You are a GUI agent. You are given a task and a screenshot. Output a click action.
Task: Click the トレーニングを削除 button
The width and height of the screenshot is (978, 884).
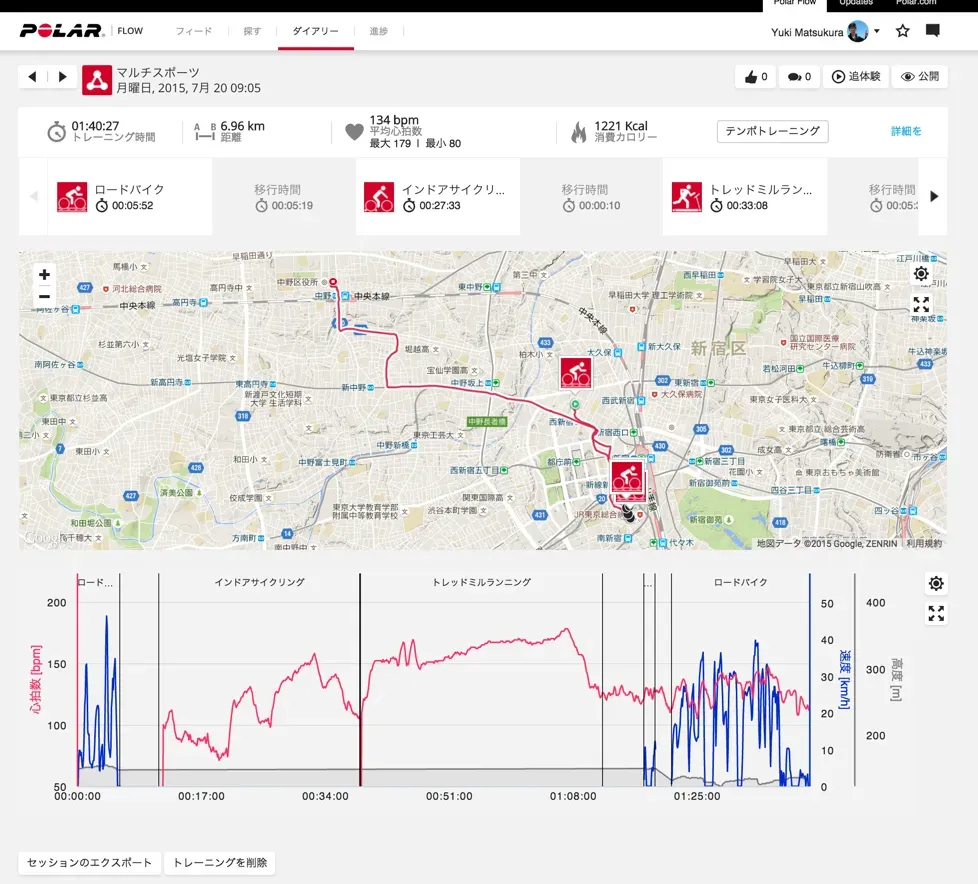(x=219, y=863)
